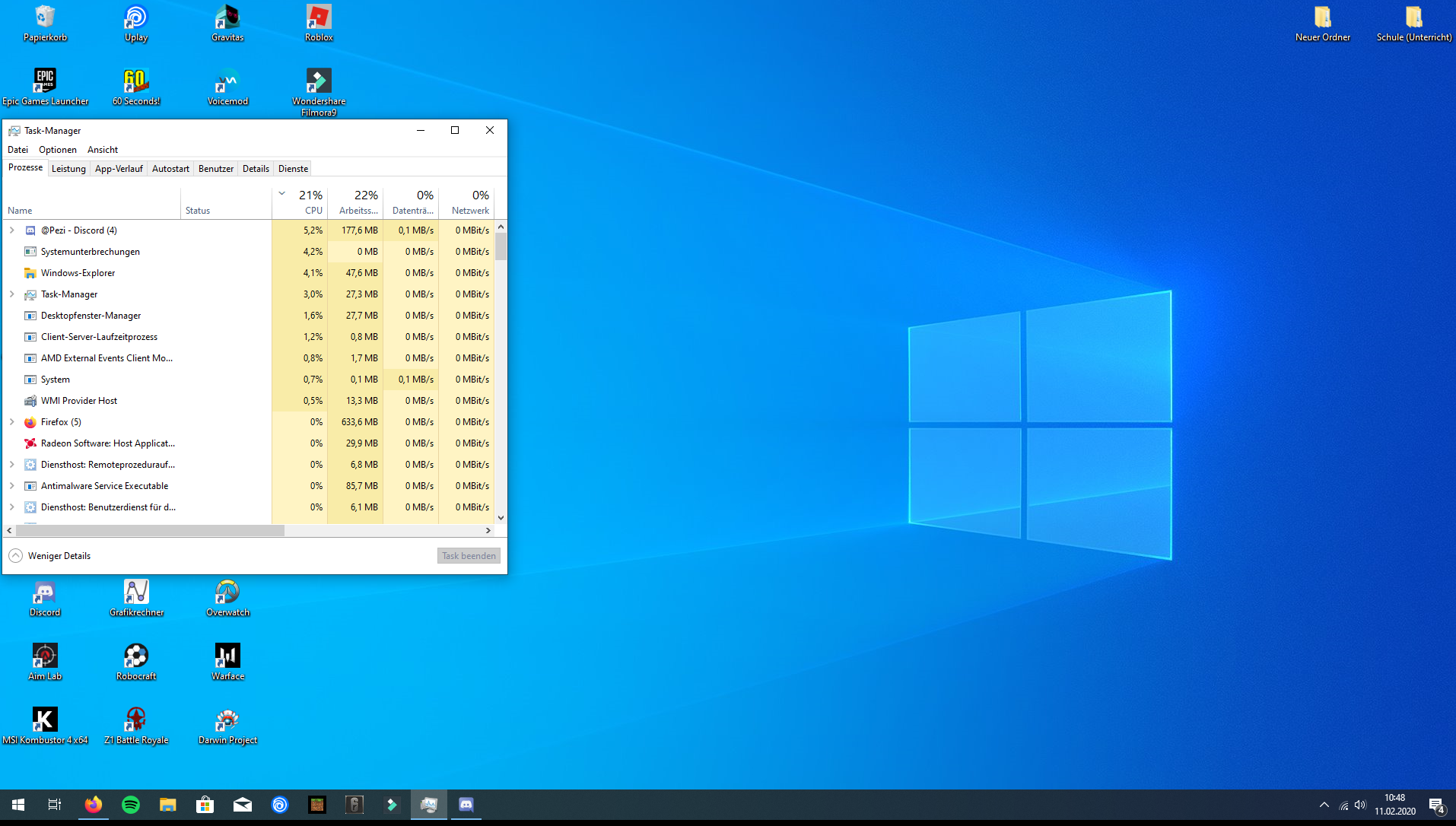Open the Mail app from the taskbar

point(243,805)
